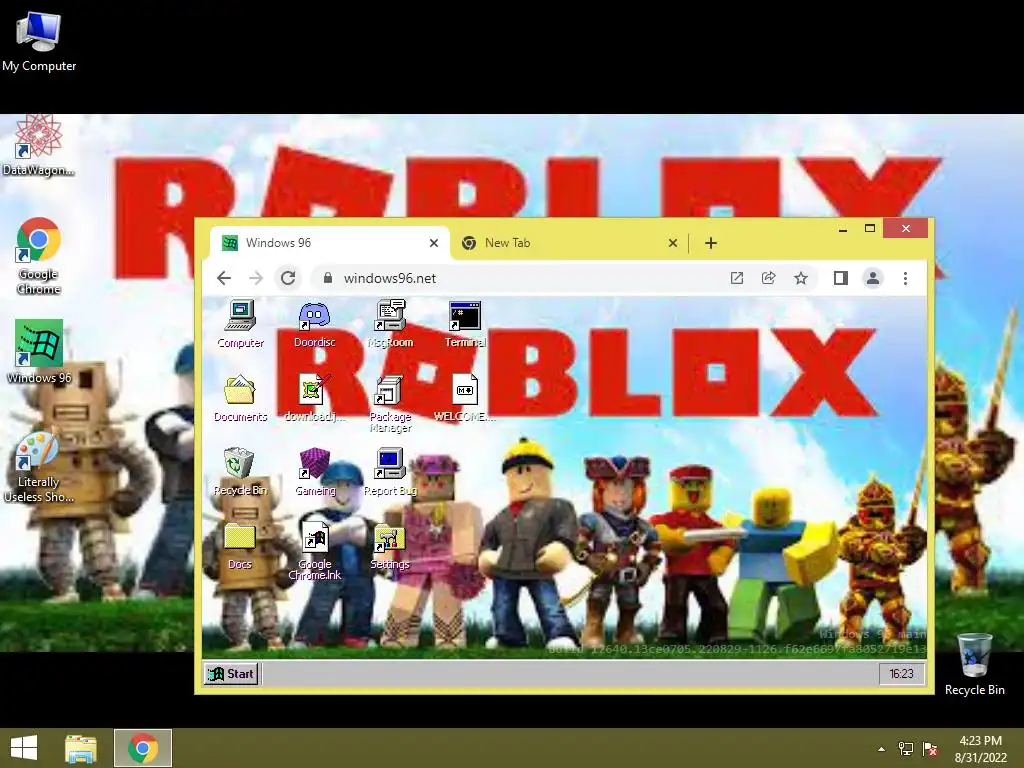This screenshot has width=1024, height=768.
Task: Show hidden system tray icons
Action: [882, 749]
